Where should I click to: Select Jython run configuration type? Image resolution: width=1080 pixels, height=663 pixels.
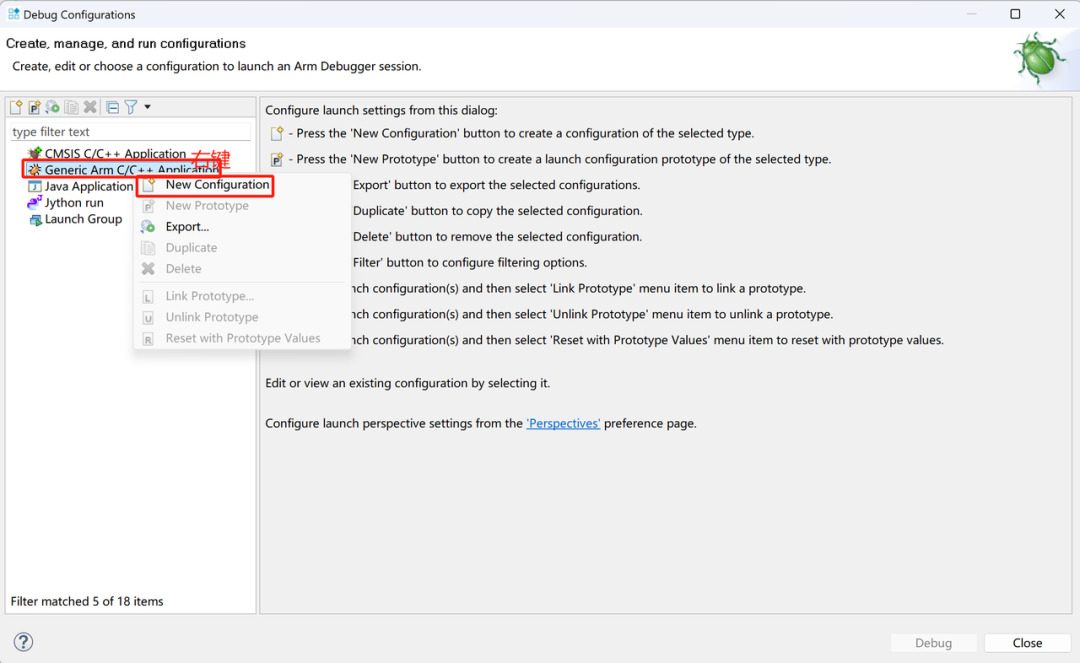74,203
